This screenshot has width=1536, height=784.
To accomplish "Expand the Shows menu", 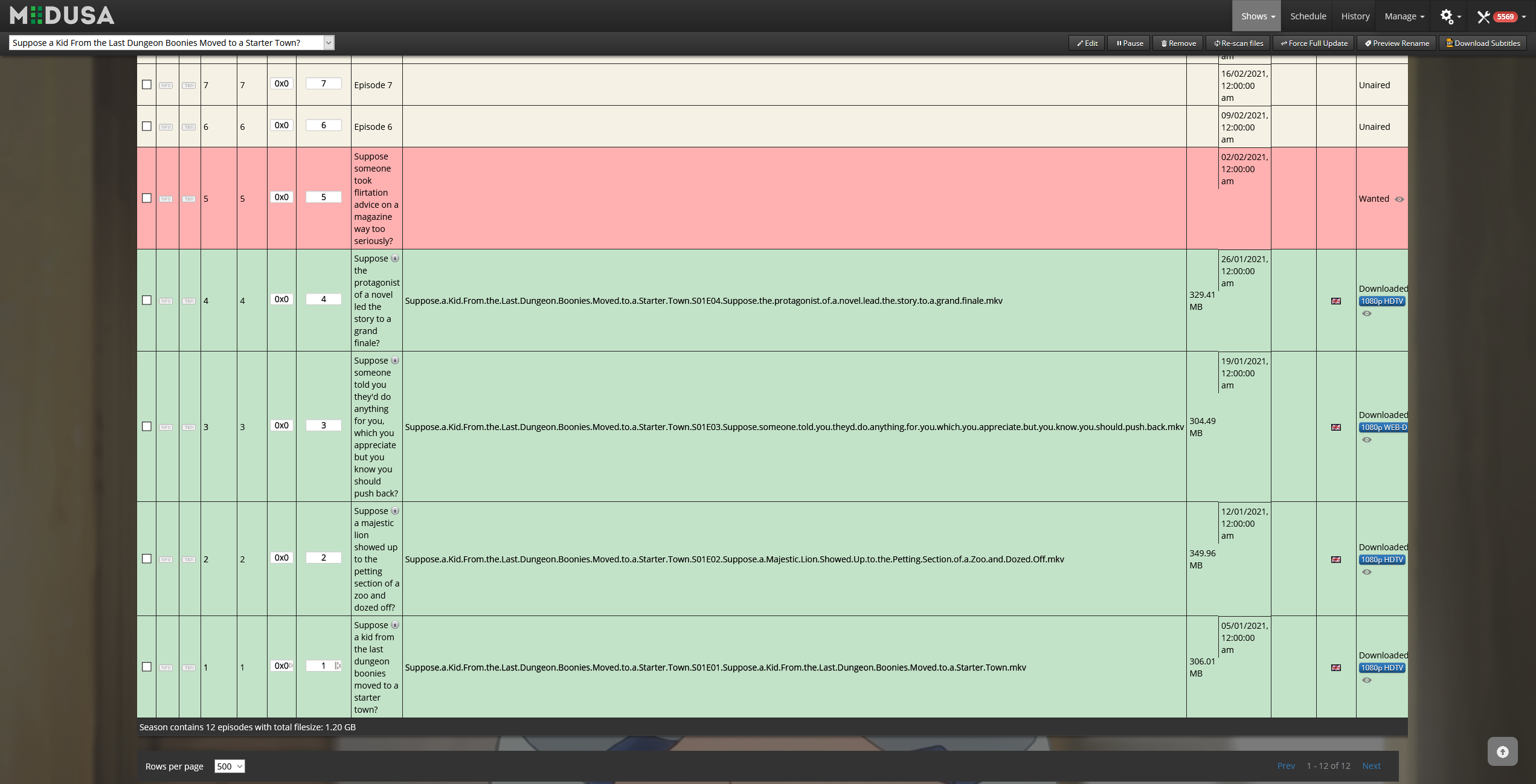I will pyautogui.click(x=1257, y=16).
